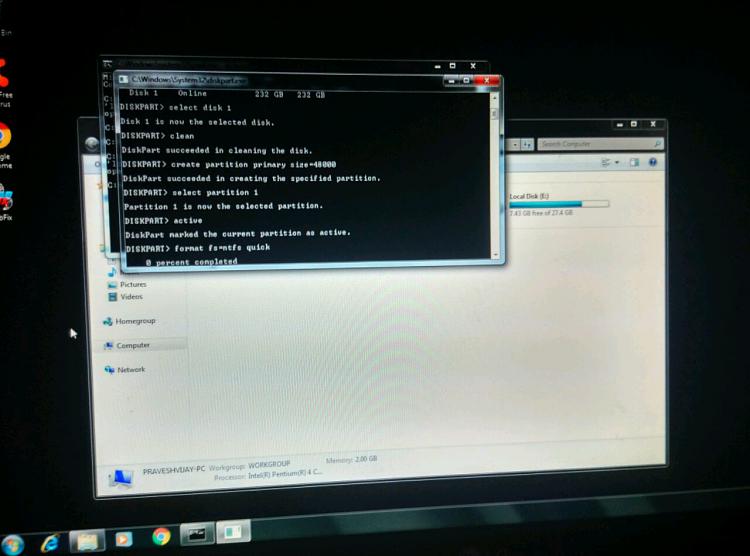
Task: Minimize the Explorer Computer window
Action: point(619,124)
